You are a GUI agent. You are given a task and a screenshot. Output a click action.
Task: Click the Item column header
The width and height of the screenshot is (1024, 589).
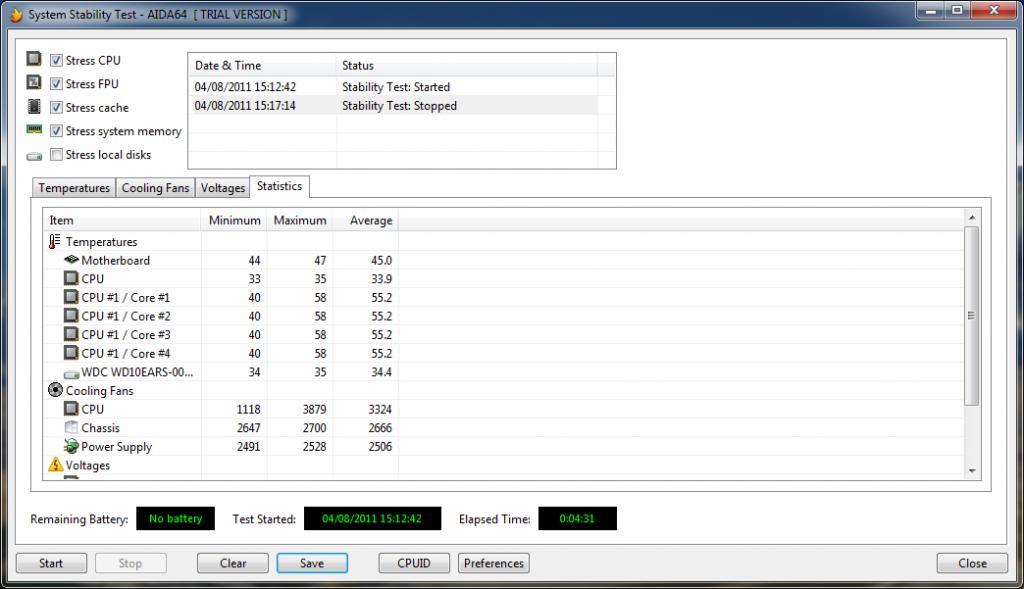pos(122,220)
